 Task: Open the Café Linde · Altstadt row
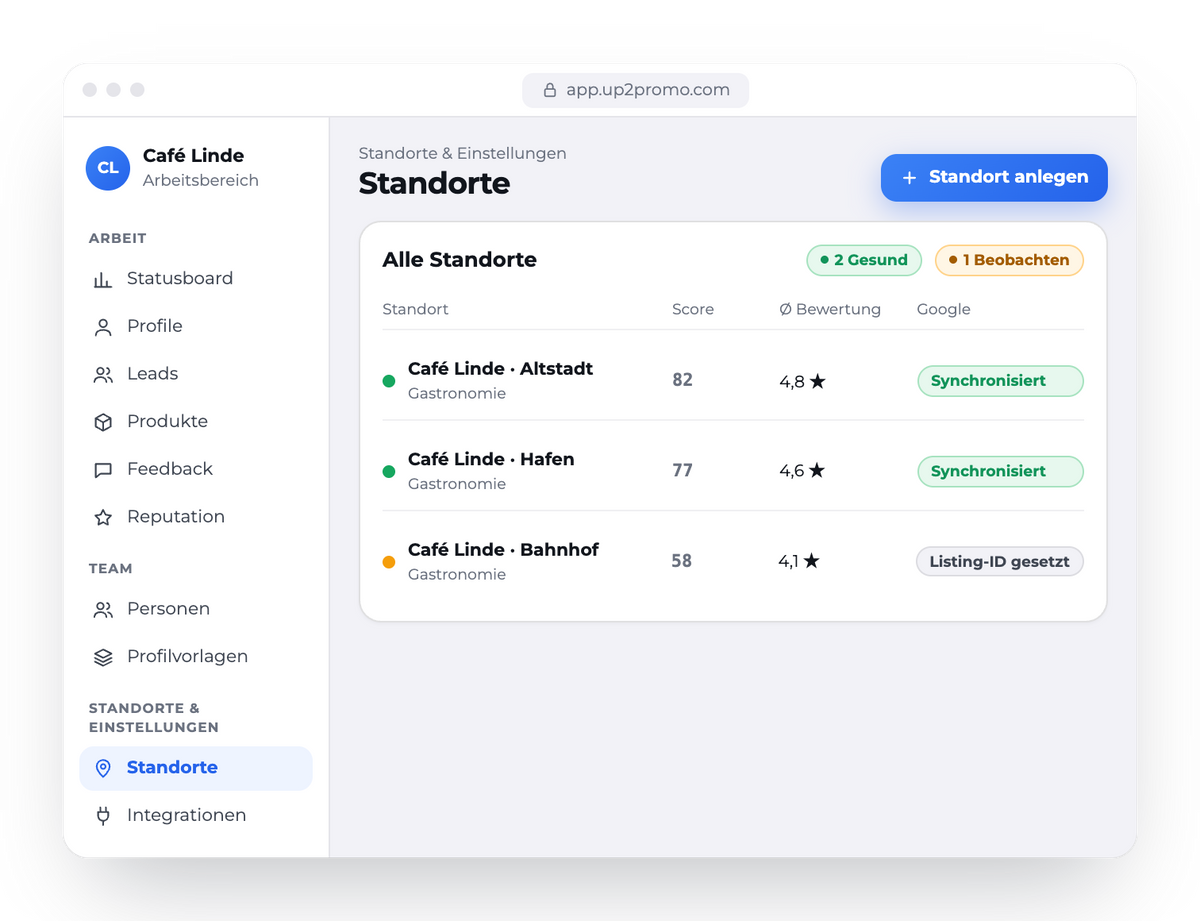click(x=733, y=380)
